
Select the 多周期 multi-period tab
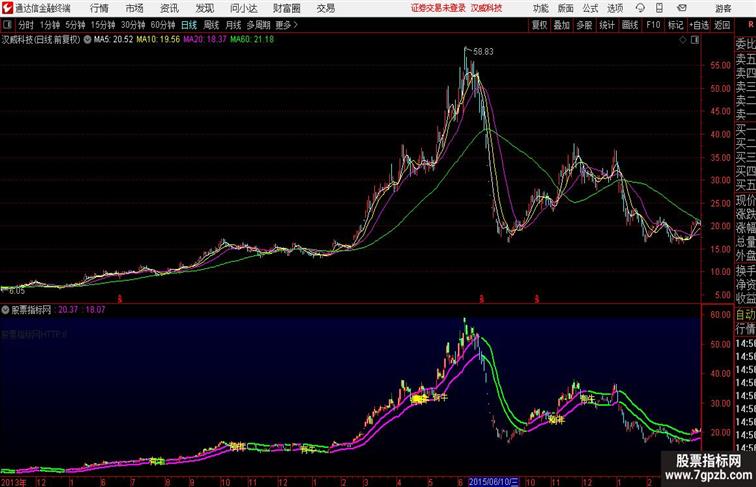[x=258, y=25]
